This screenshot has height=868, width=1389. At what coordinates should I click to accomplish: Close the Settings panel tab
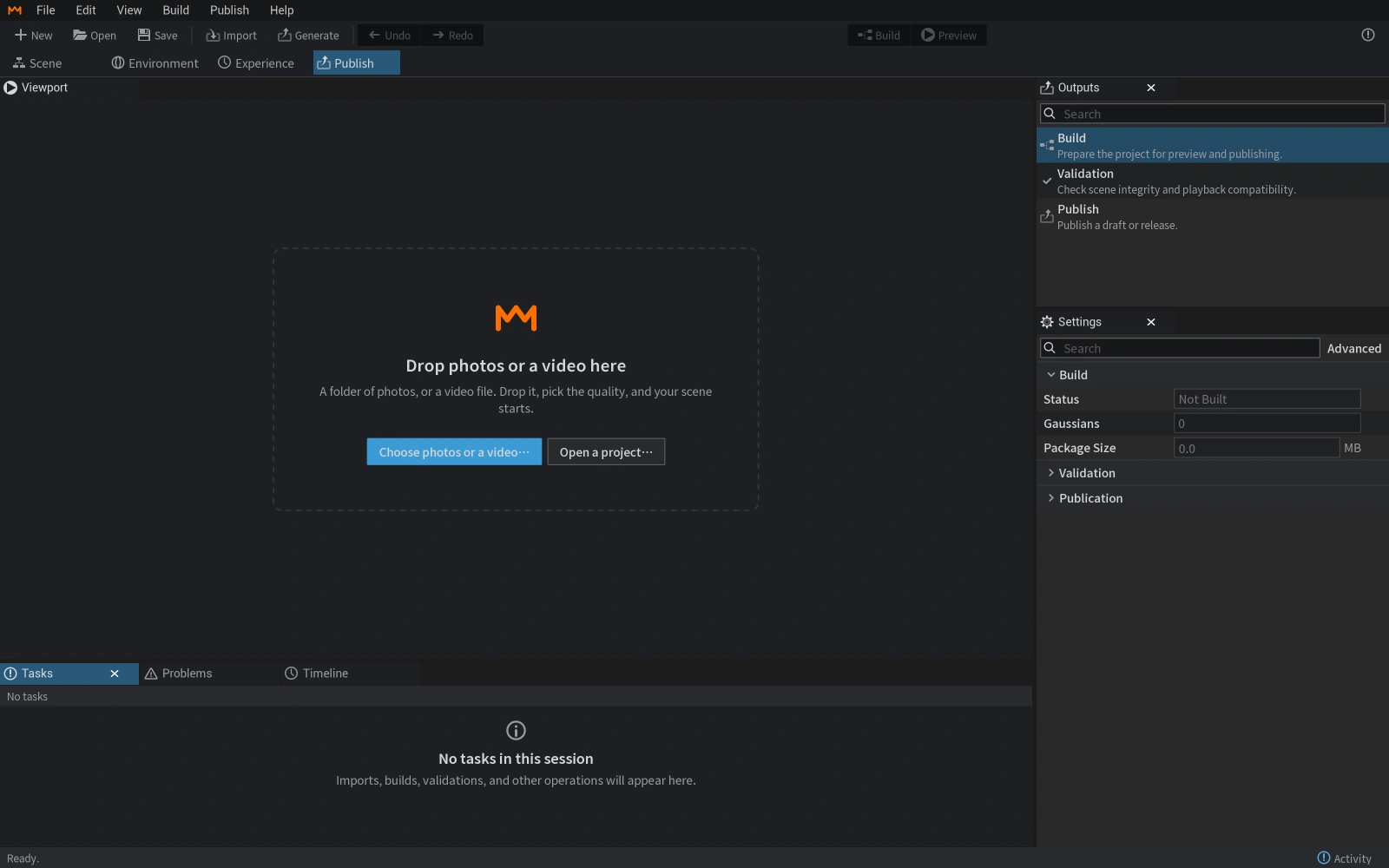1151,322
